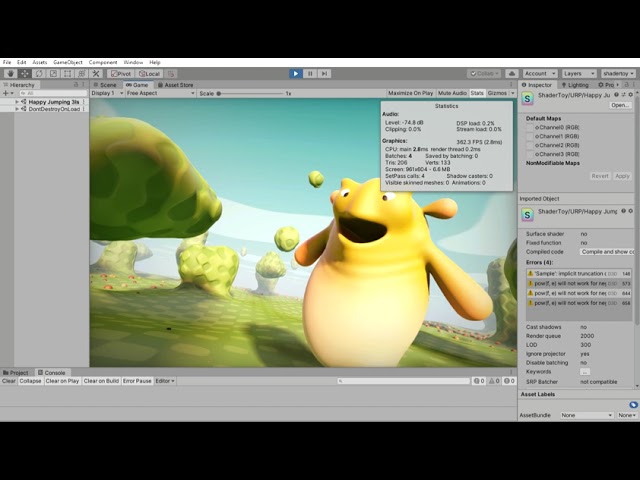The image size is (640, 480).
Task: Switch to the Asset Store tab
Action: (x=176, y=85)
